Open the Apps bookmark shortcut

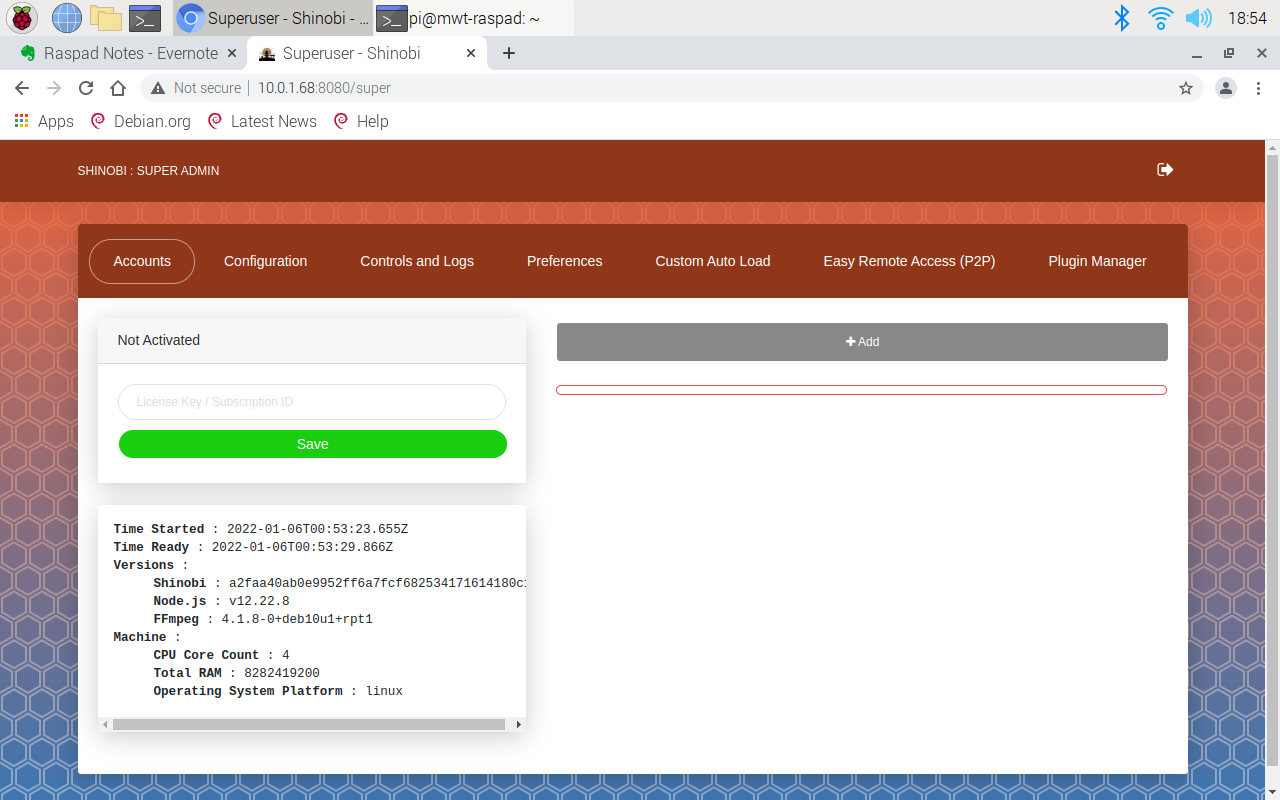(x=43, y=121)
